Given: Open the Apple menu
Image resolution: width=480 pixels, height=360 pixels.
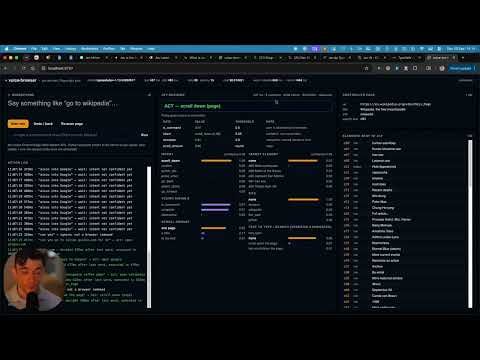Looking at the screenshot, I should (x=6, y=49).
